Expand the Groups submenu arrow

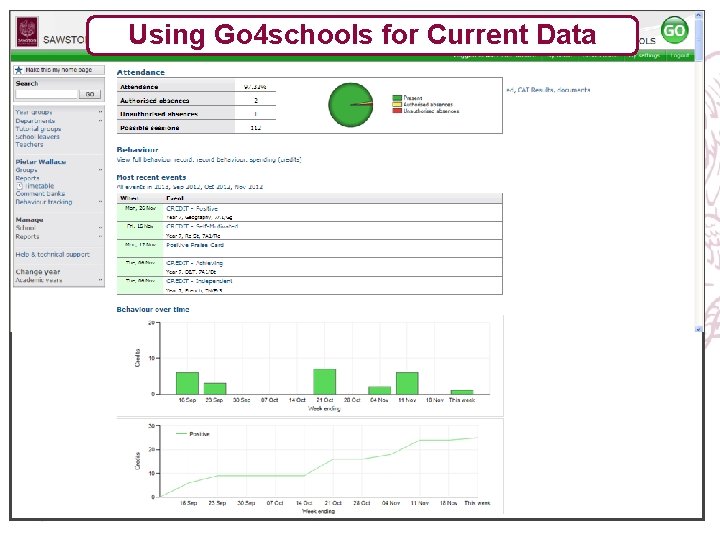coord(100,170)
